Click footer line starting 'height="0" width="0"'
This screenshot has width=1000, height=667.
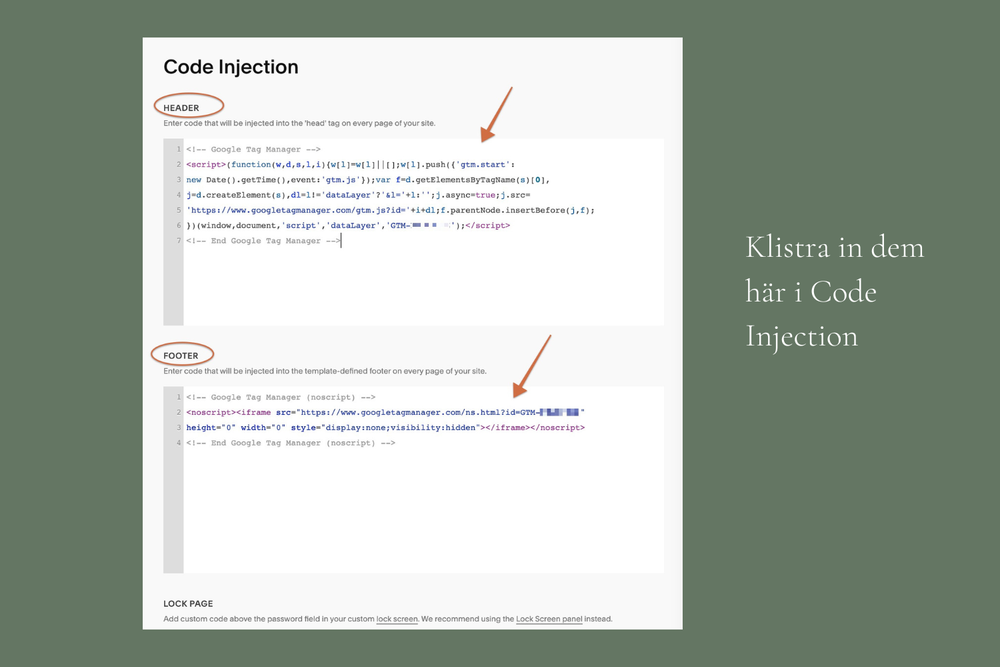[385, 428]
